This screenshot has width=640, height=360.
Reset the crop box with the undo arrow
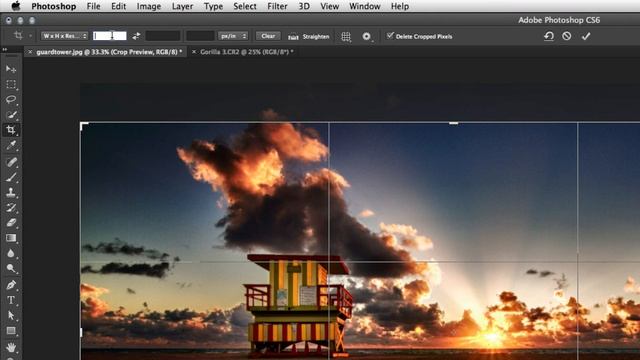tap(549, 36)
